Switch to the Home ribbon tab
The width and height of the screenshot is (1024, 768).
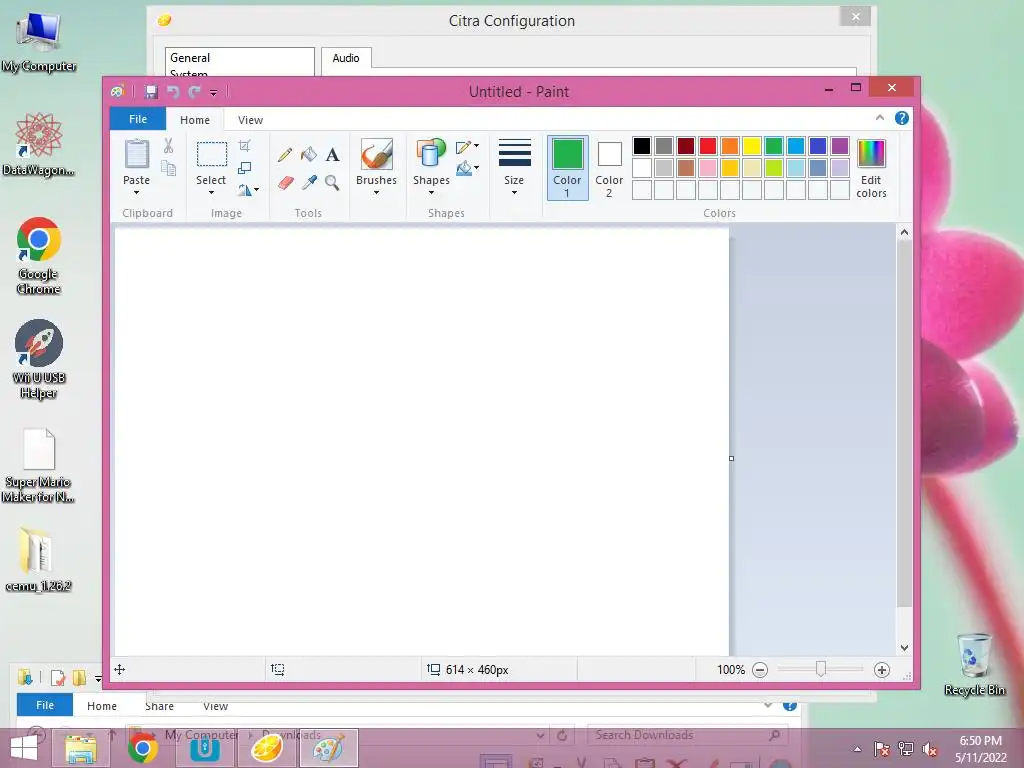(195, 120)
